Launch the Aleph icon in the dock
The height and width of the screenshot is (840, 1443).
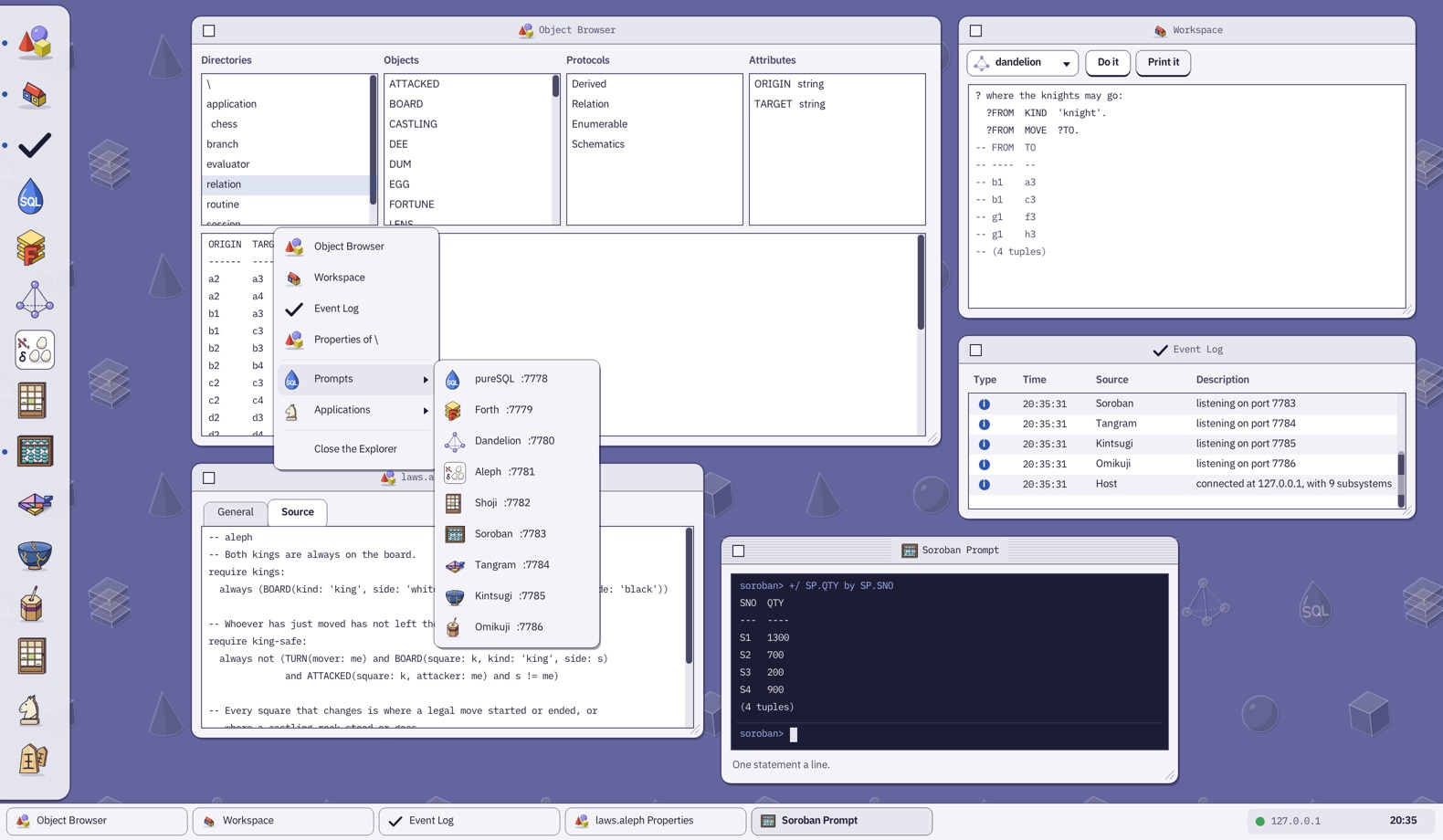[35, 350]
